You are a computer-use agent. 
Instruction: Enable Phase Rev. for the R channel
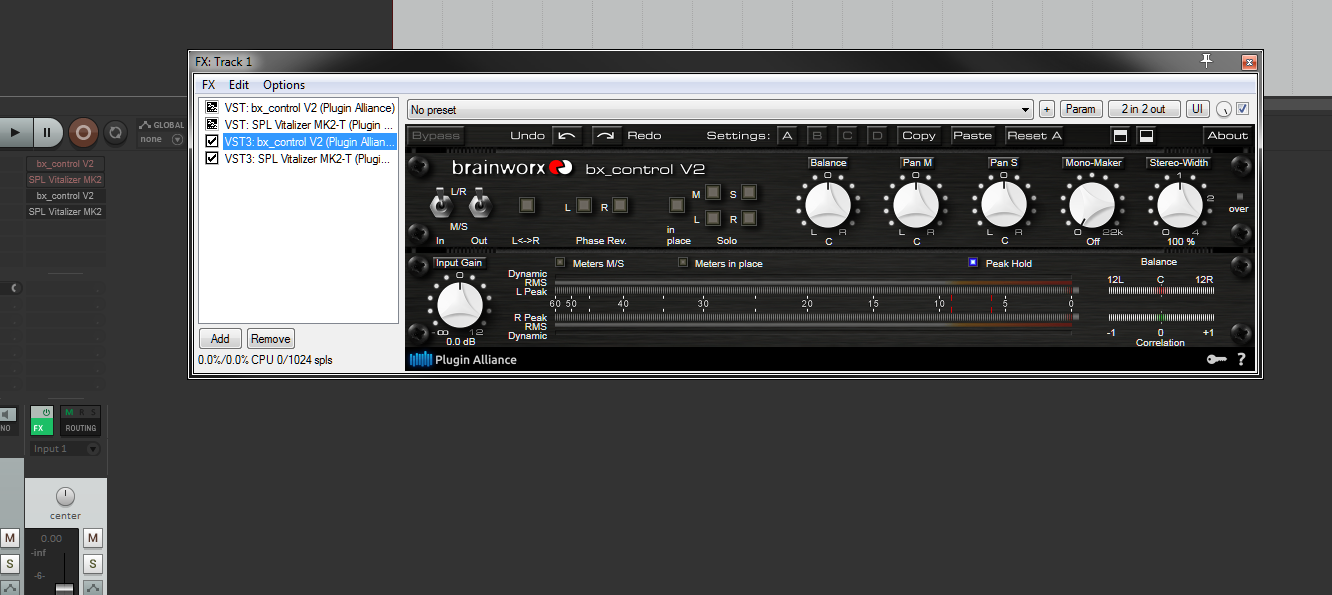coord(620,205)
